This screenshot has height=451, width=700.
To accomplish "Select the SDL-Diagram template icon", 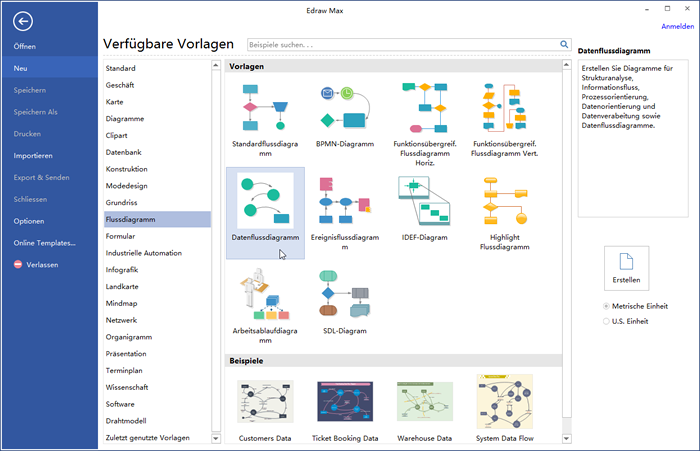I will (x=345, y=294).
